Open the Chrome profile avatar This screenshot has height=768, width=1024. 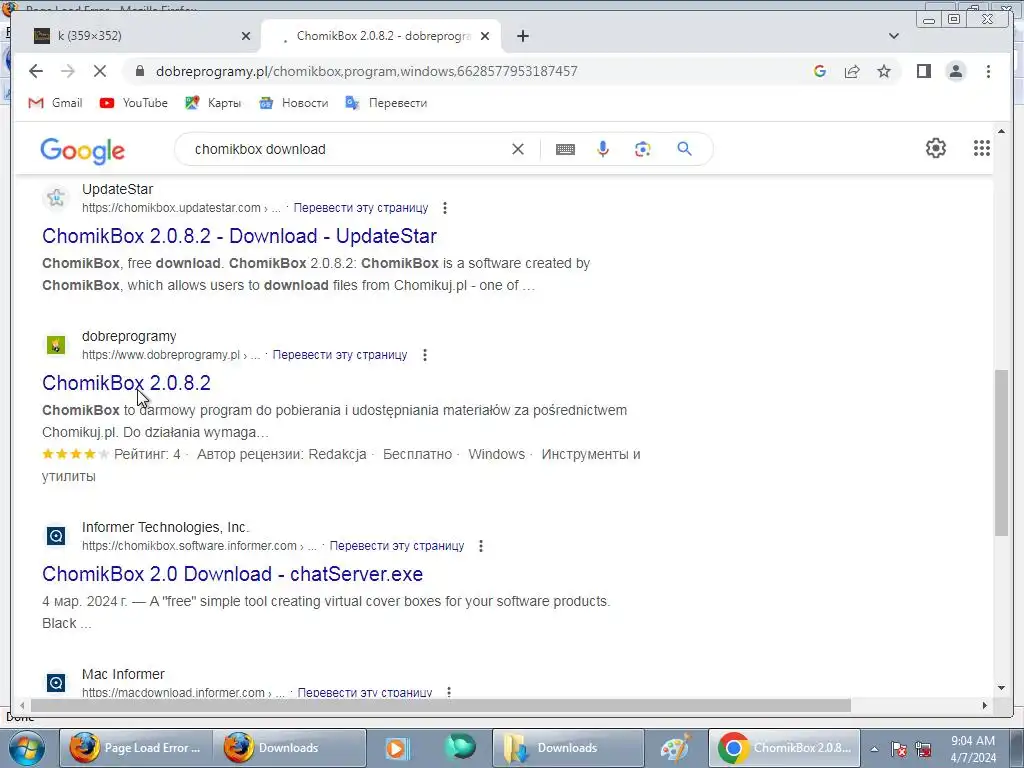955,71
